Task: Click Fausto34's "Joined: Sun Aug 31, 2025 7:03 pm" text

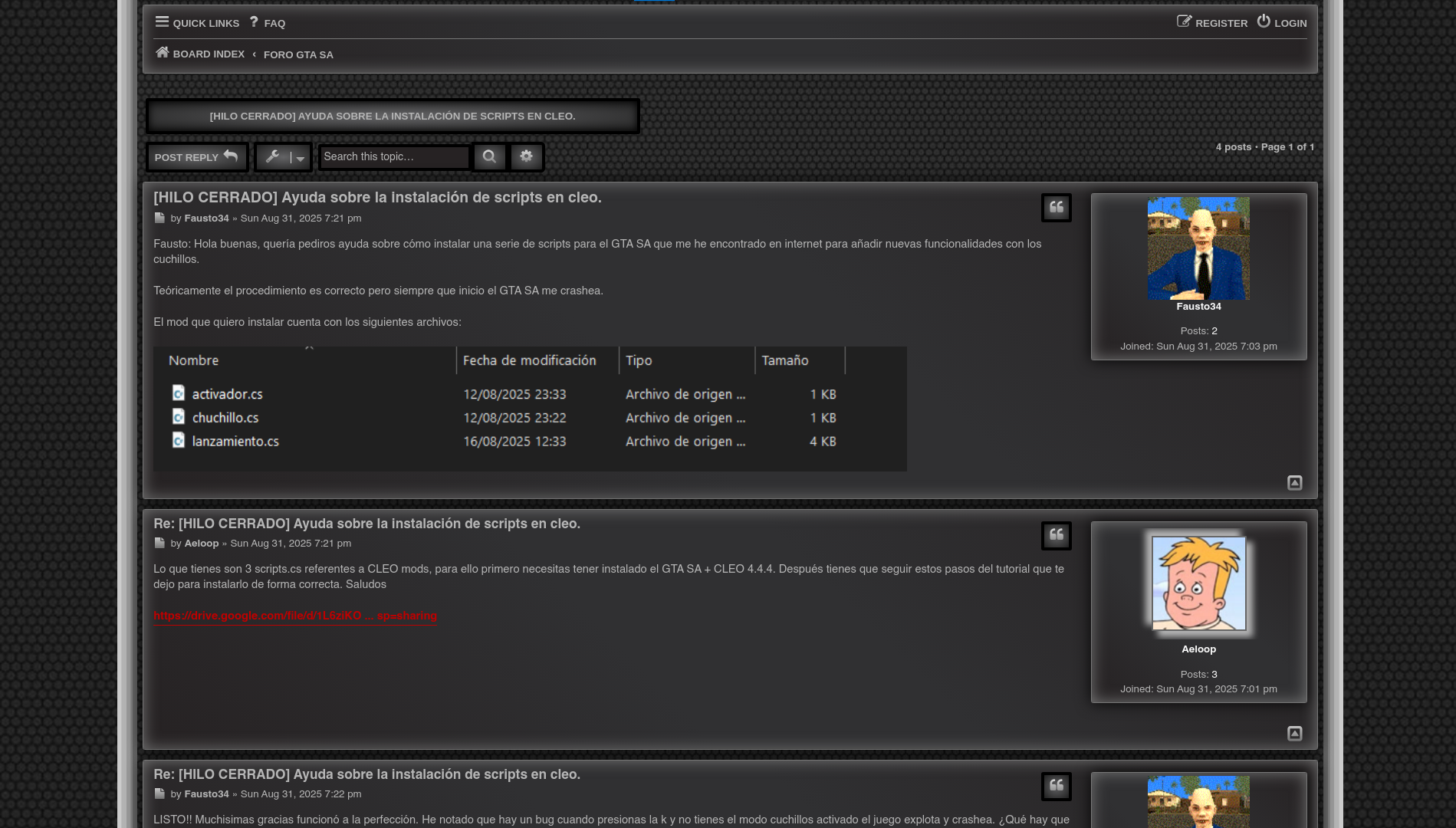Action: tap(1198, 347)
